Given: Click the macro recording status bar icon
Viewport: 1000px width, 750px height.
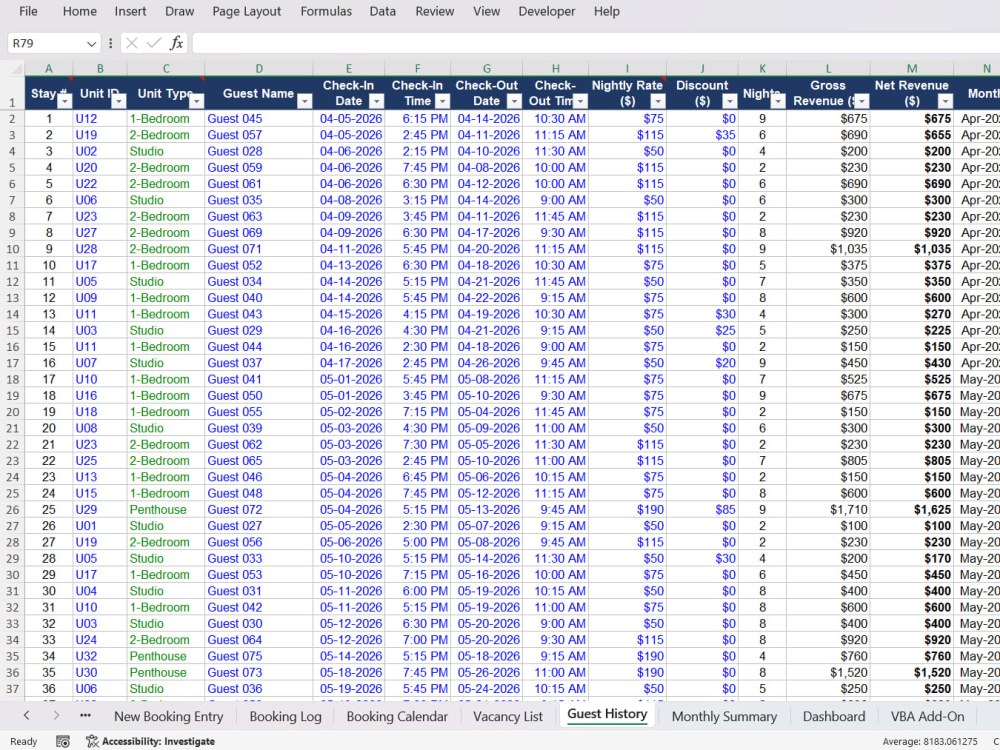Looking at the screenshot, I should pyautogui.click(x=62, y=741).
